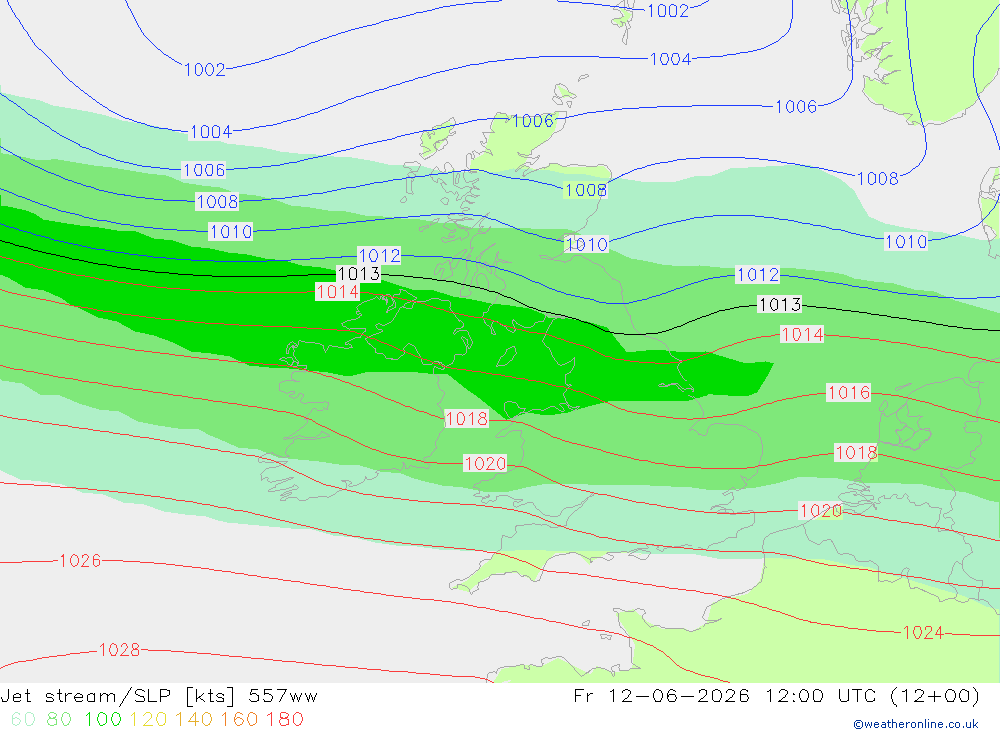Click the right blue 1012 isobar label

coord(758,274)
